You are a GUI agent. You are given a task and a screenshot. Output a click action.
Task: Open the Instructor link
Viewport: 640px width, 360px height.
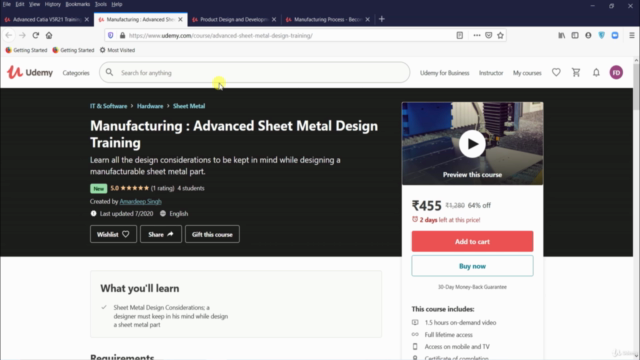(x=491, y=73)
